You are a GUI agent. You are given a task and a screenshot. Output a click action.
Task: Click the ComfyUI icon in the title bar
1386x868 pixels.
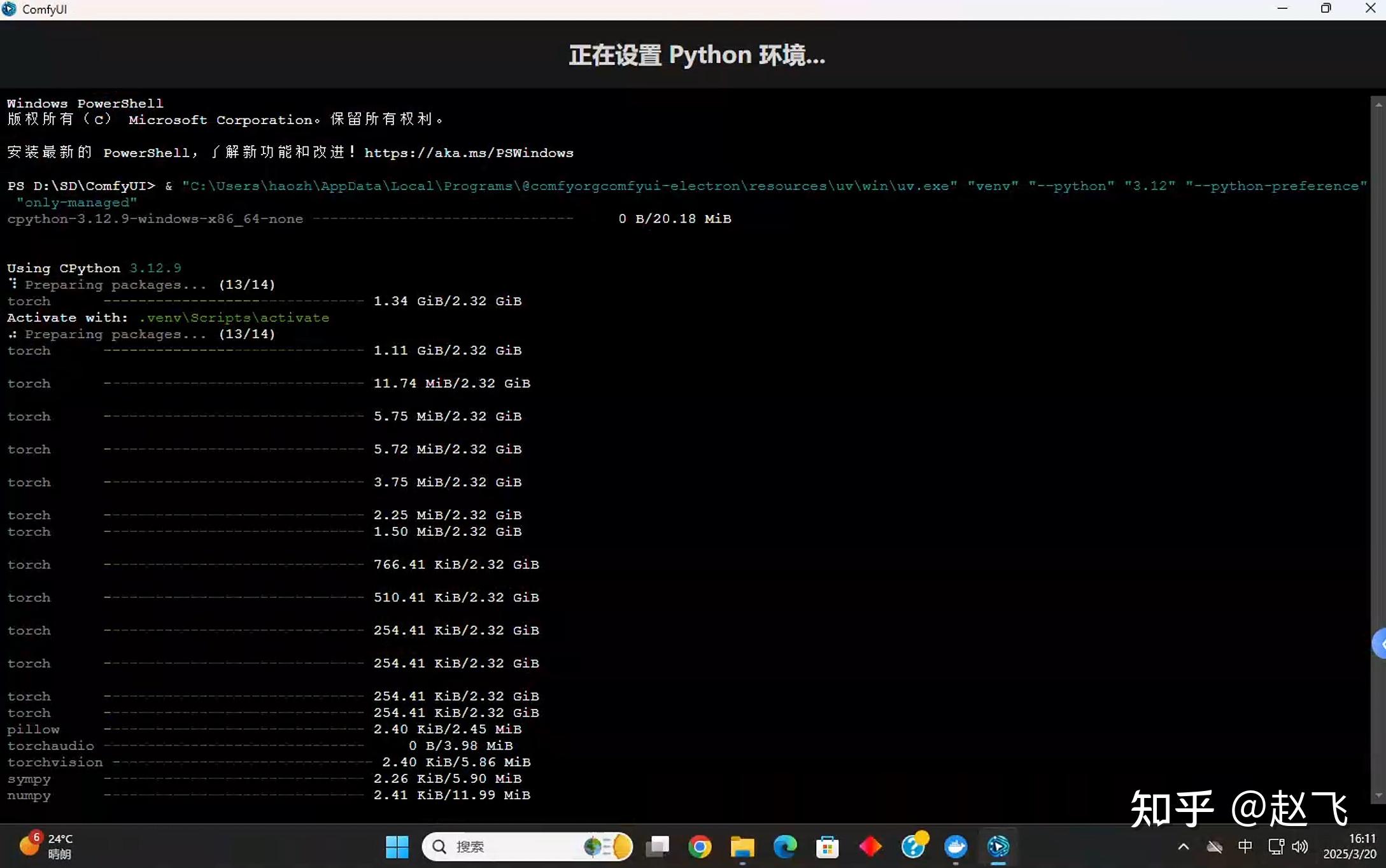click(9, 8)
